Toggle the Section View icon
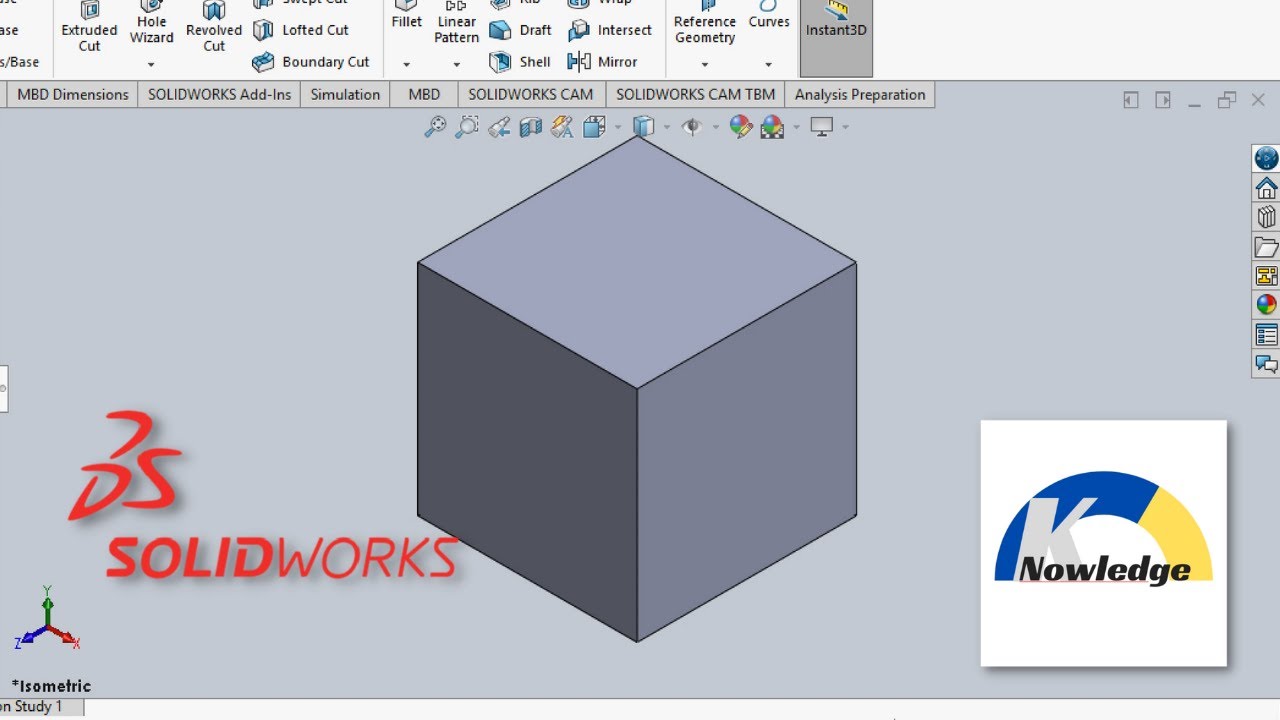This screenshot has width=1280, height=720. click(x=531, y=127)
